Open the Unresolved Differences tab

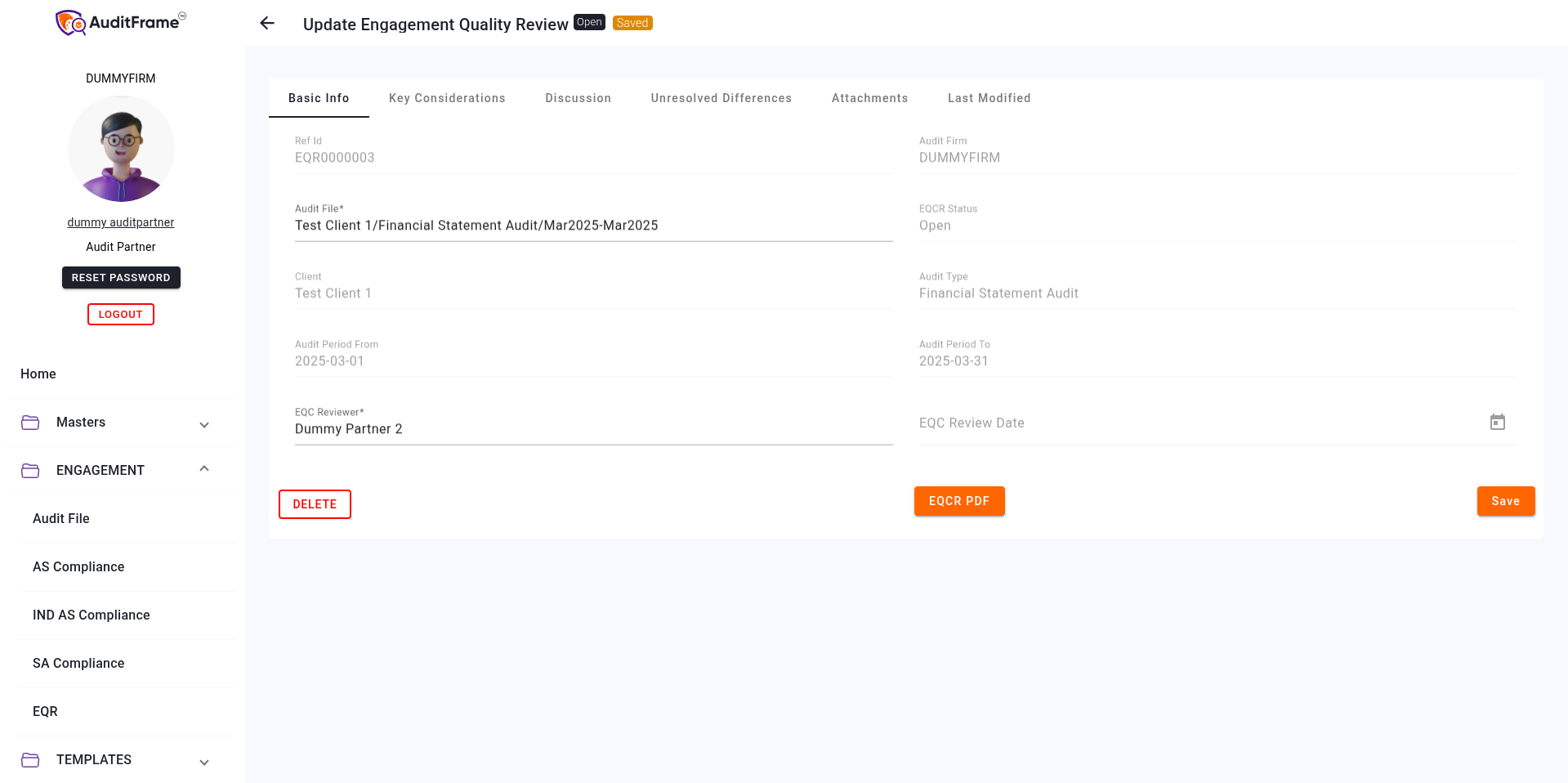(x=721, y=98)
